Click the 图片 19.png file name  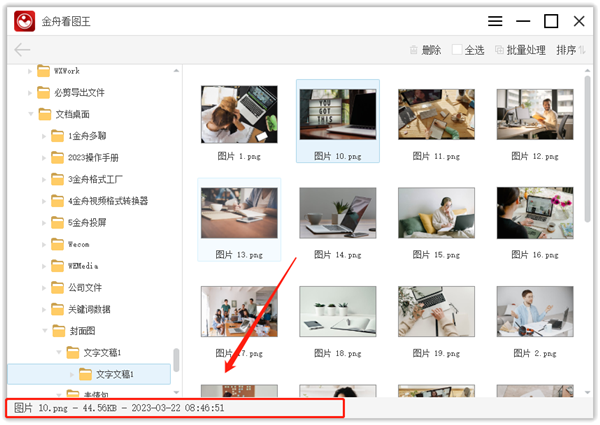point(436,353)
